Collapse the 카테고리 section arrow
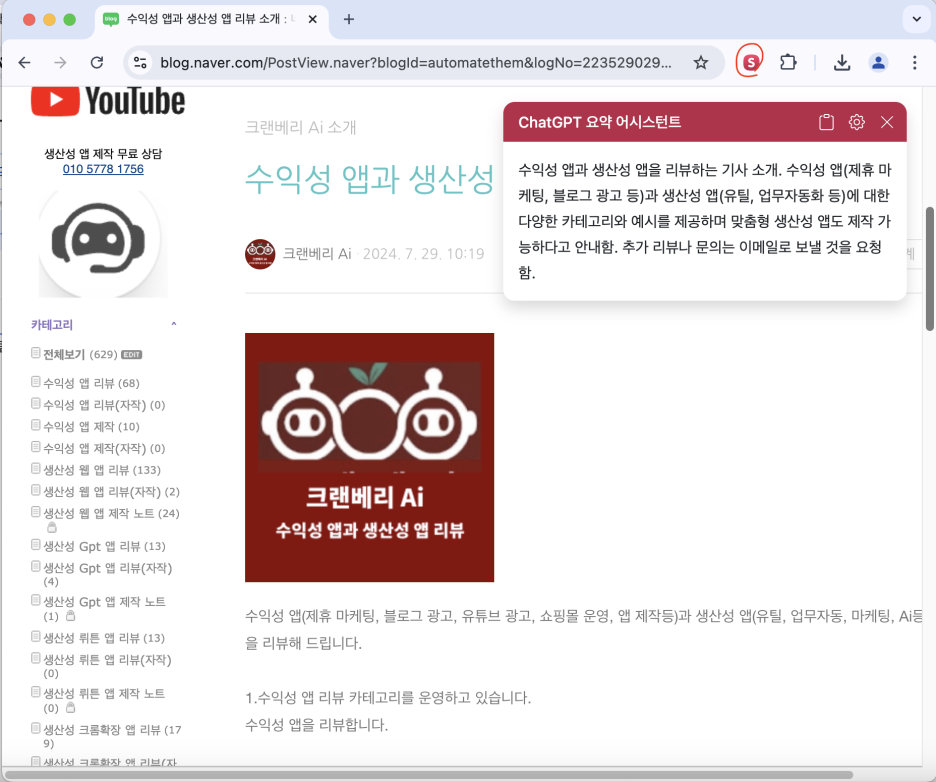Screen dimensions: 936x782 [x=174, y=324]
